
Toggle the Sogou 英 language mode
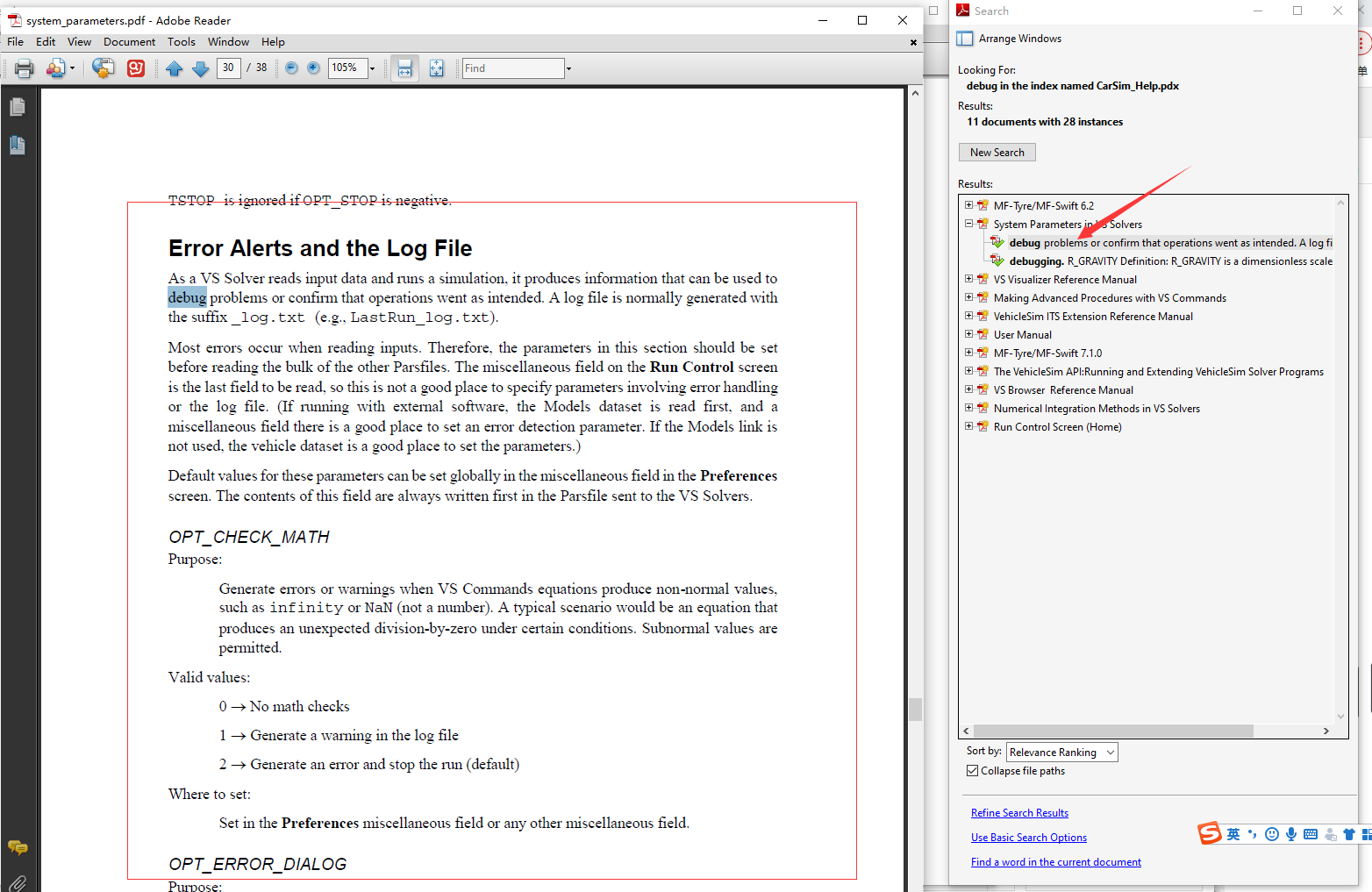pyautogui.click(x=1233, y=834)
